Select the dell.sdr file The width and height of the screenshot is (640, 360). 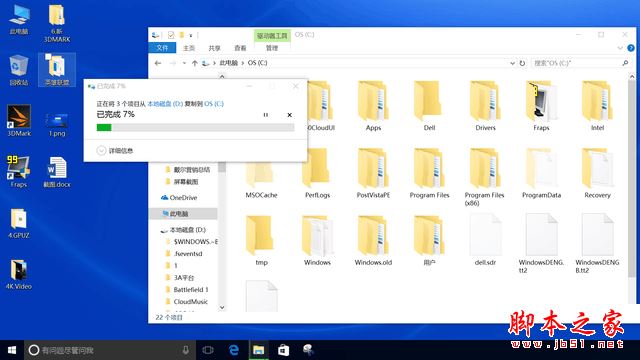coord(485,241)
